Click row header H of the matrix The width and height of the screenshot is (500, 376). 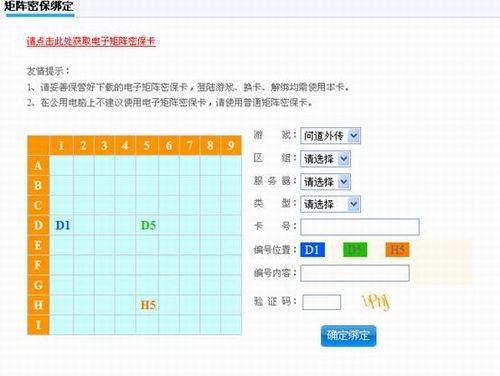(38, 305)
